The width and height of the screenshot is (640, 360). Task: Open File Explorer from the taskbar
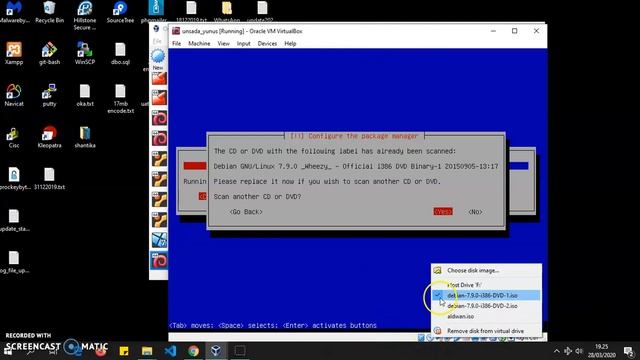147,351
